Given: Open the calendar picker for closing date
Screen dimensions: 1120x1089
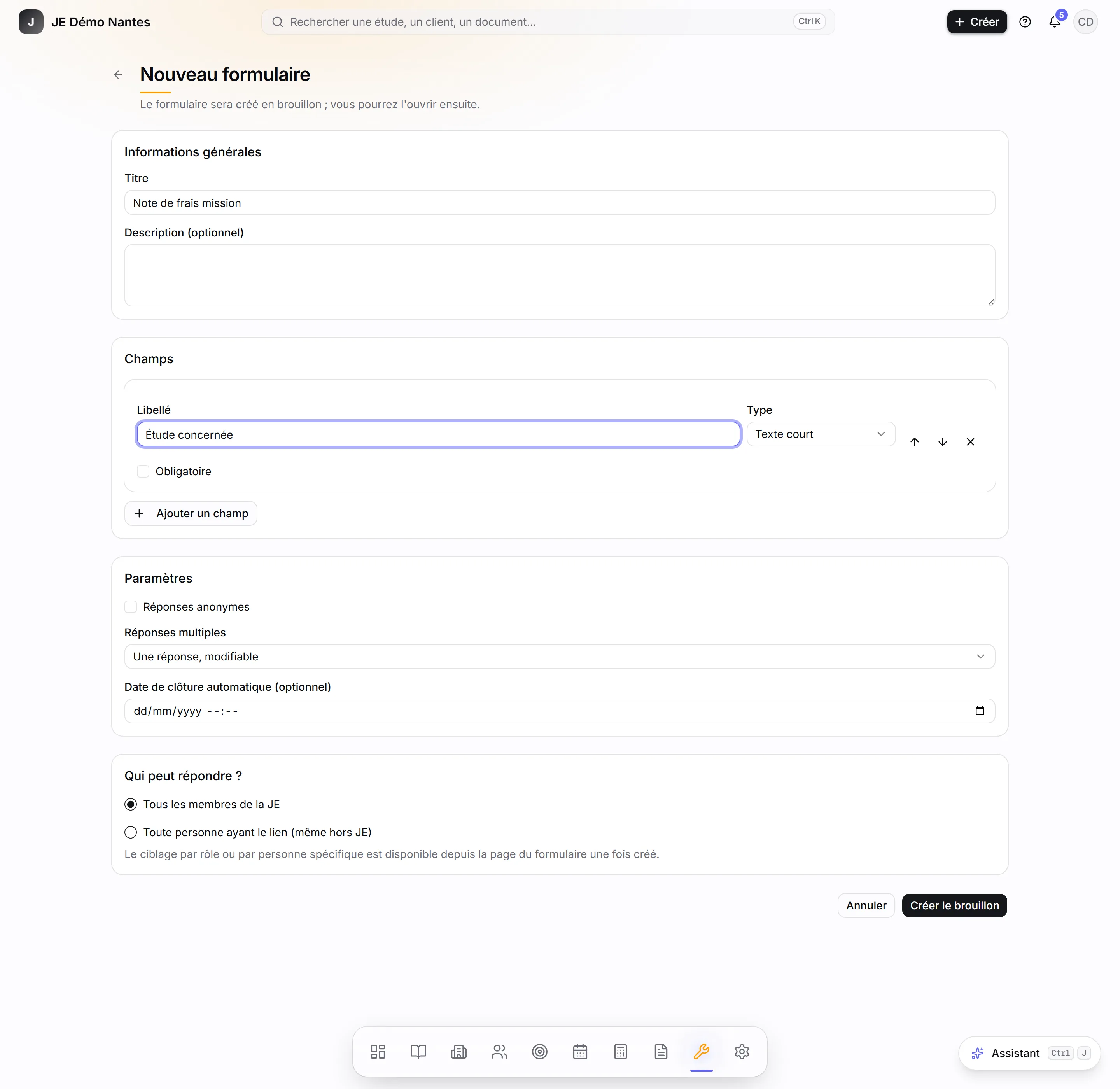Looking at the screenshot, I should pos(980,710).
